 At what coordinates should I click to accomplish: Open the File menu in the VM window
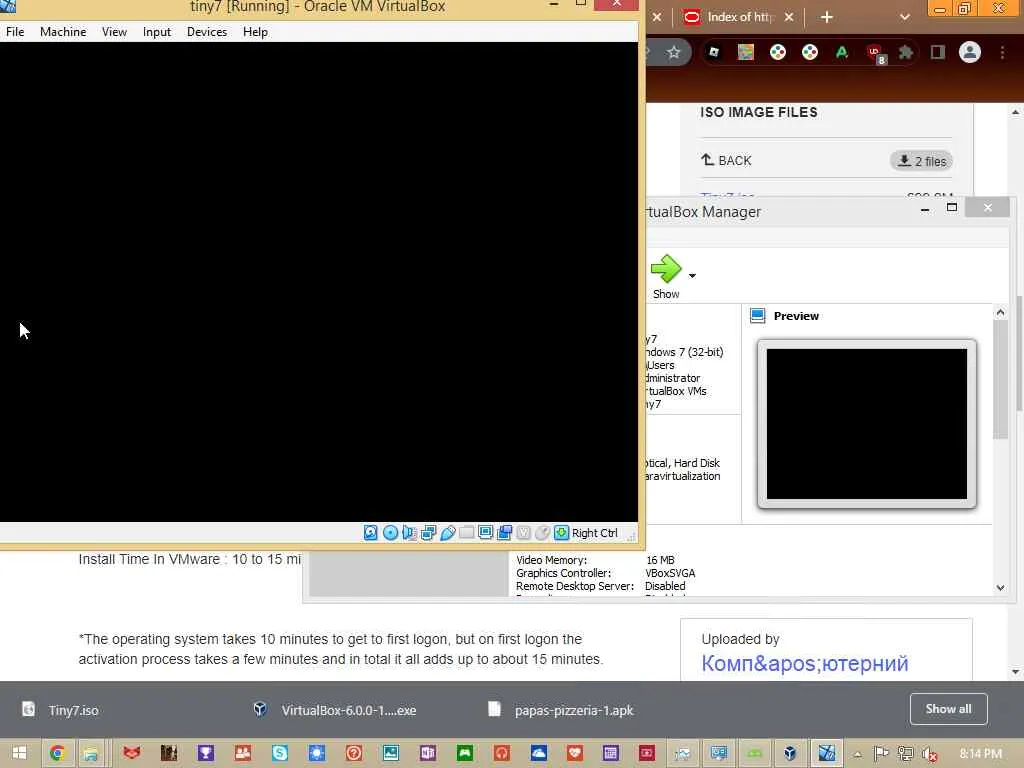(x=15, y=31)
